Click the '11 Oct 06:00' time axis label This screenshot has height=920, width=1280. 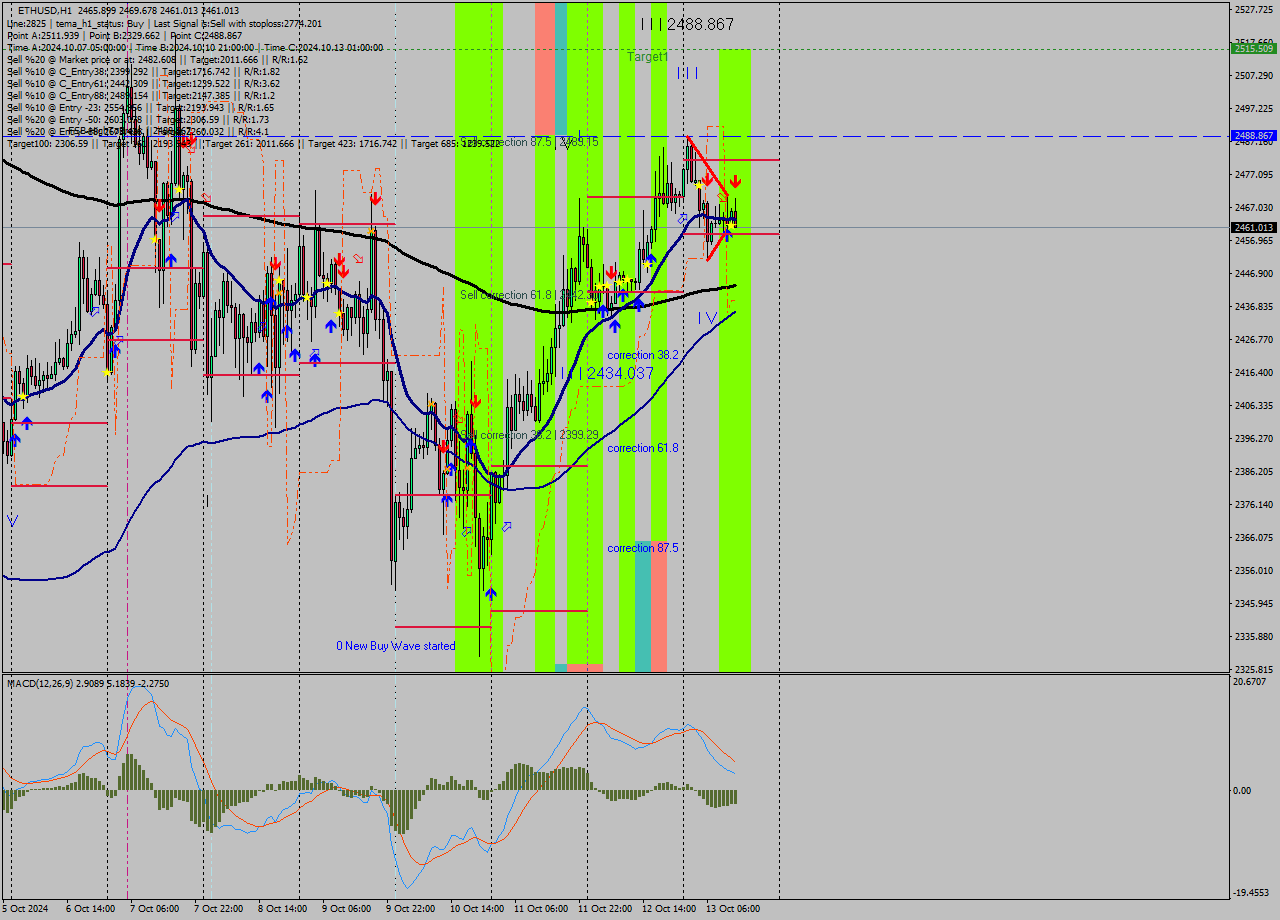click(x=540, y=909)
